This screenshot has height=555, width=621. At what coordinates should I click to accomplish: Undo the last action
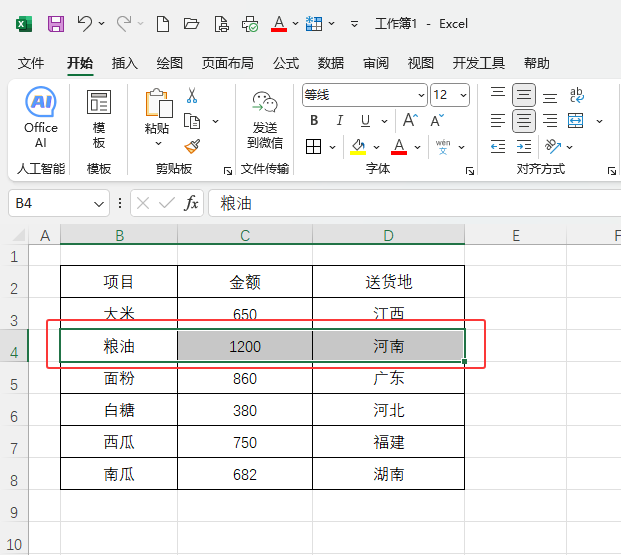tap(84, 24)
